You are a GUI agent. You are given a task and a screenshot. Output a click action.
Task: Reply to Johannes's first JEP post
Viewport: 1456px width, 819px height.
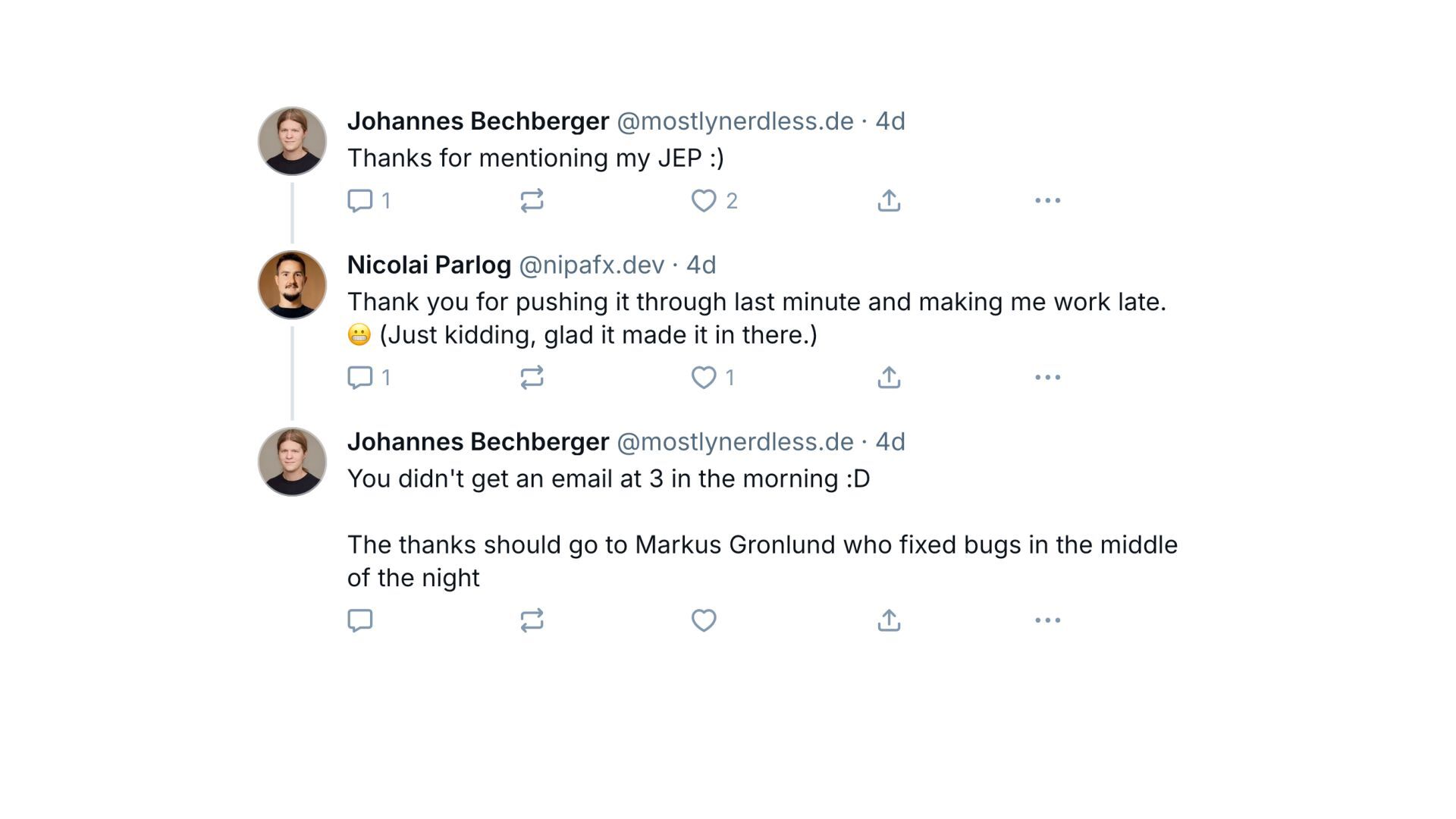[x=360, y=201]
